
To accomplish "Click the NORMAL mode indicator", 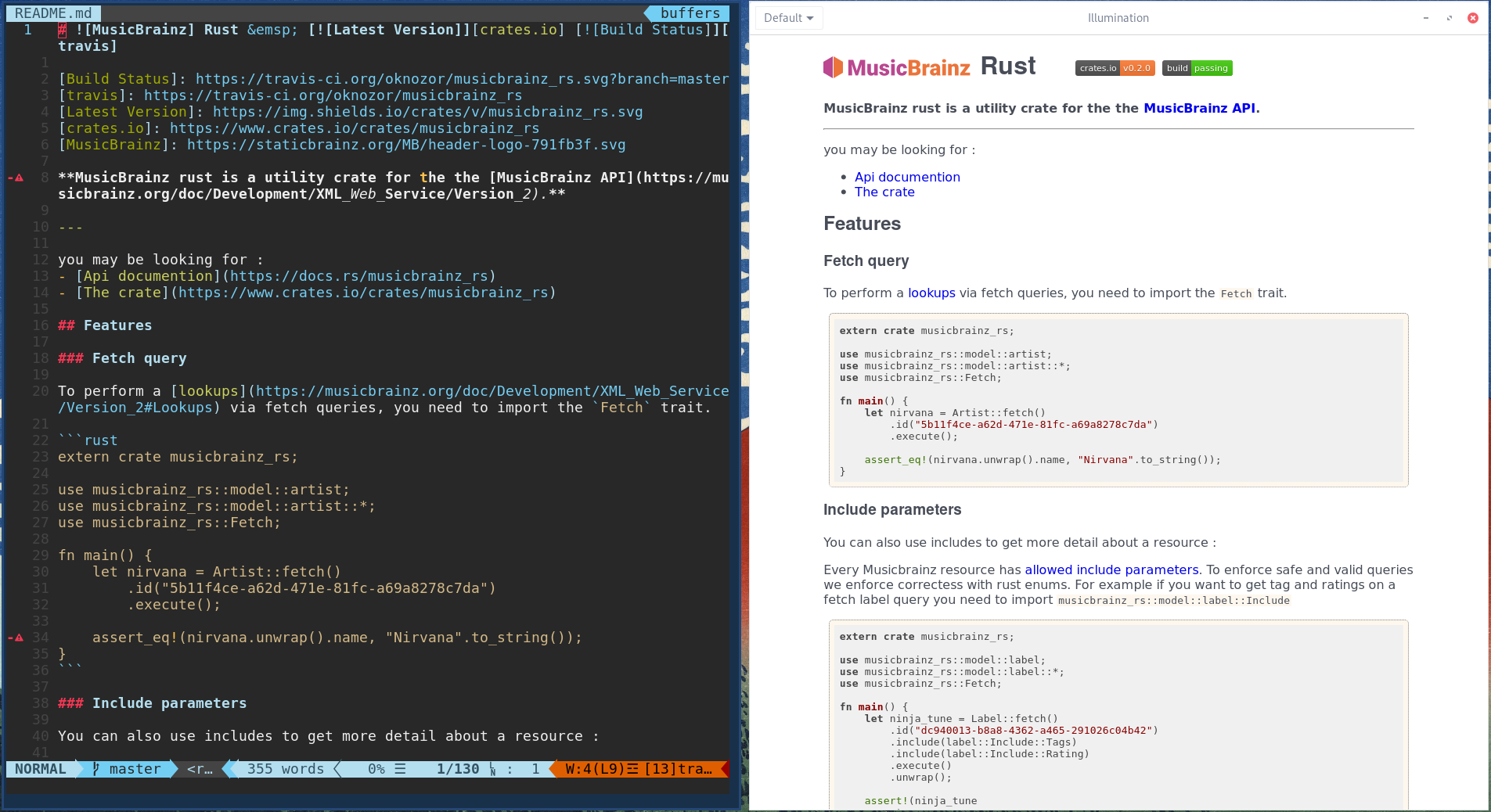I will (x=41, y=769).
